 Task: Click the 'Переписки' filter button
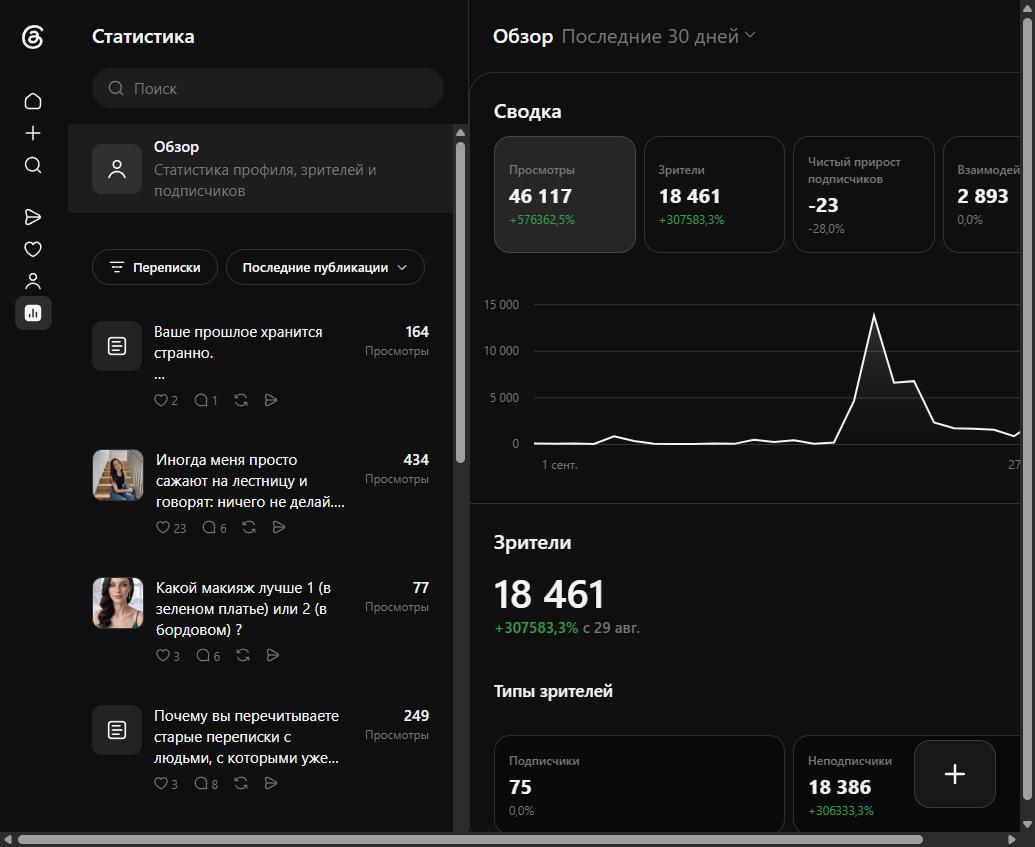pyautogui.click(x=155, y=267)
